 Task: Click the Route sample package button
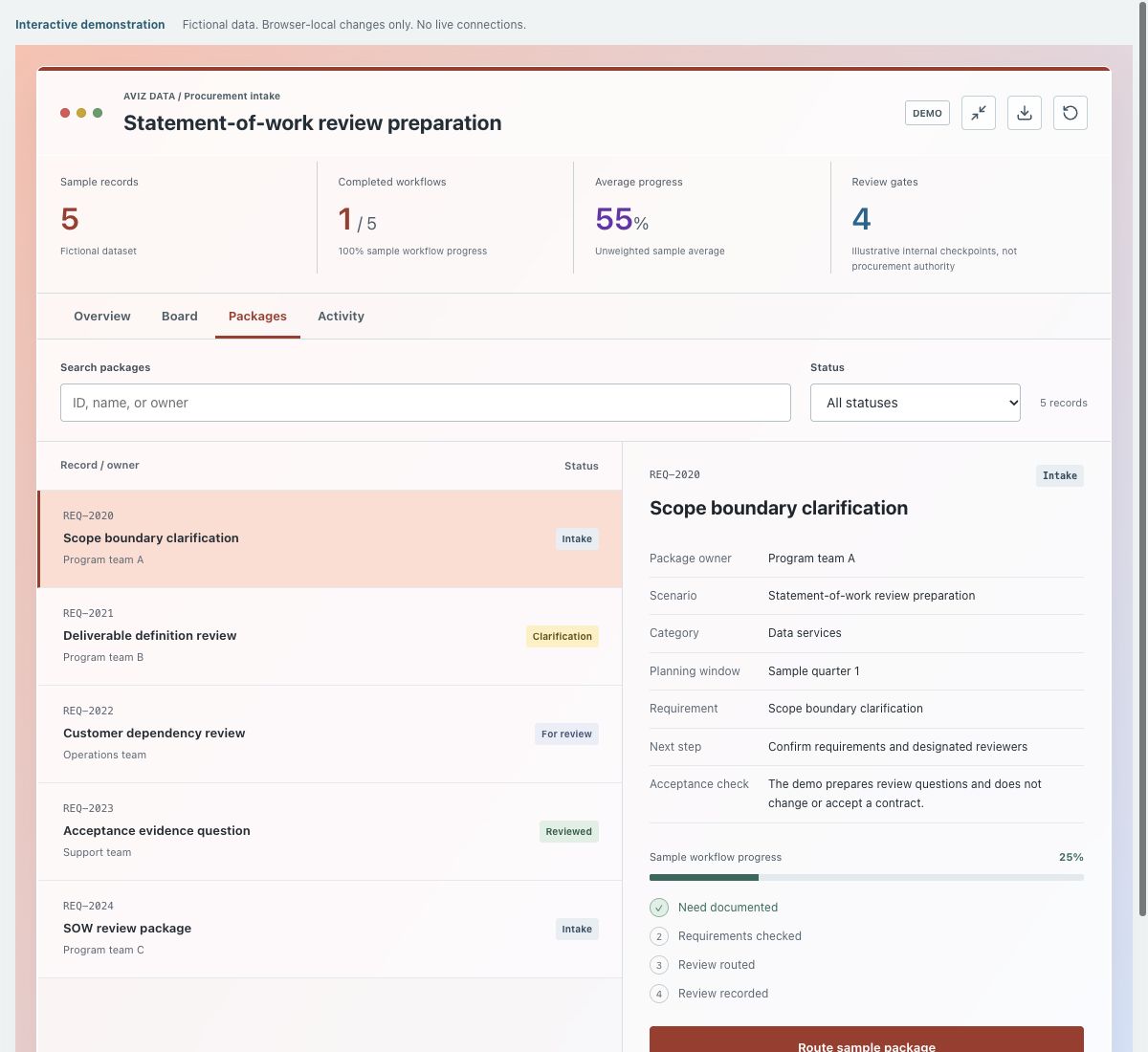pos(867,1040)
